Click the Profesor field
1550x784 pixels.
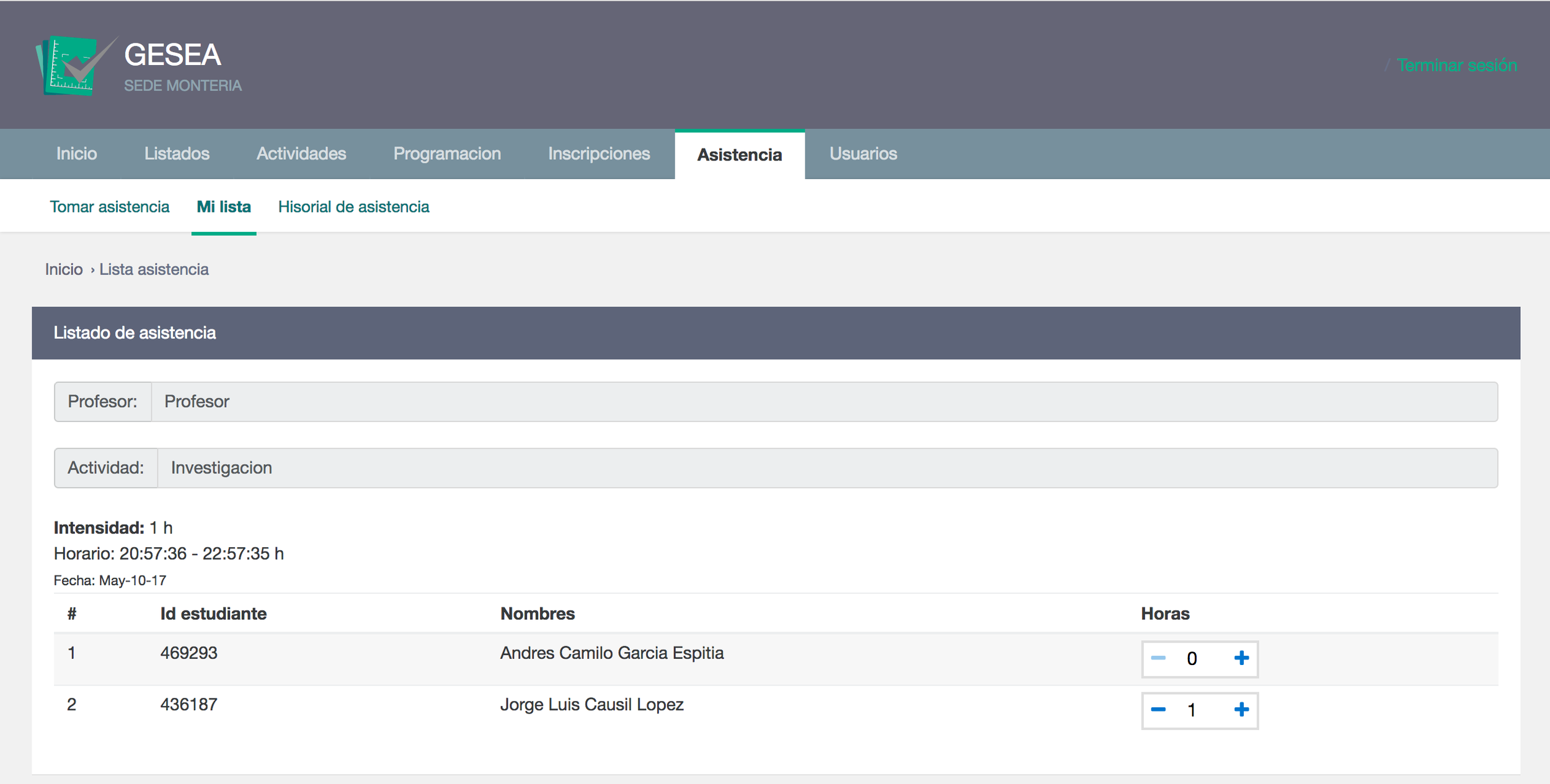[823, 402]
